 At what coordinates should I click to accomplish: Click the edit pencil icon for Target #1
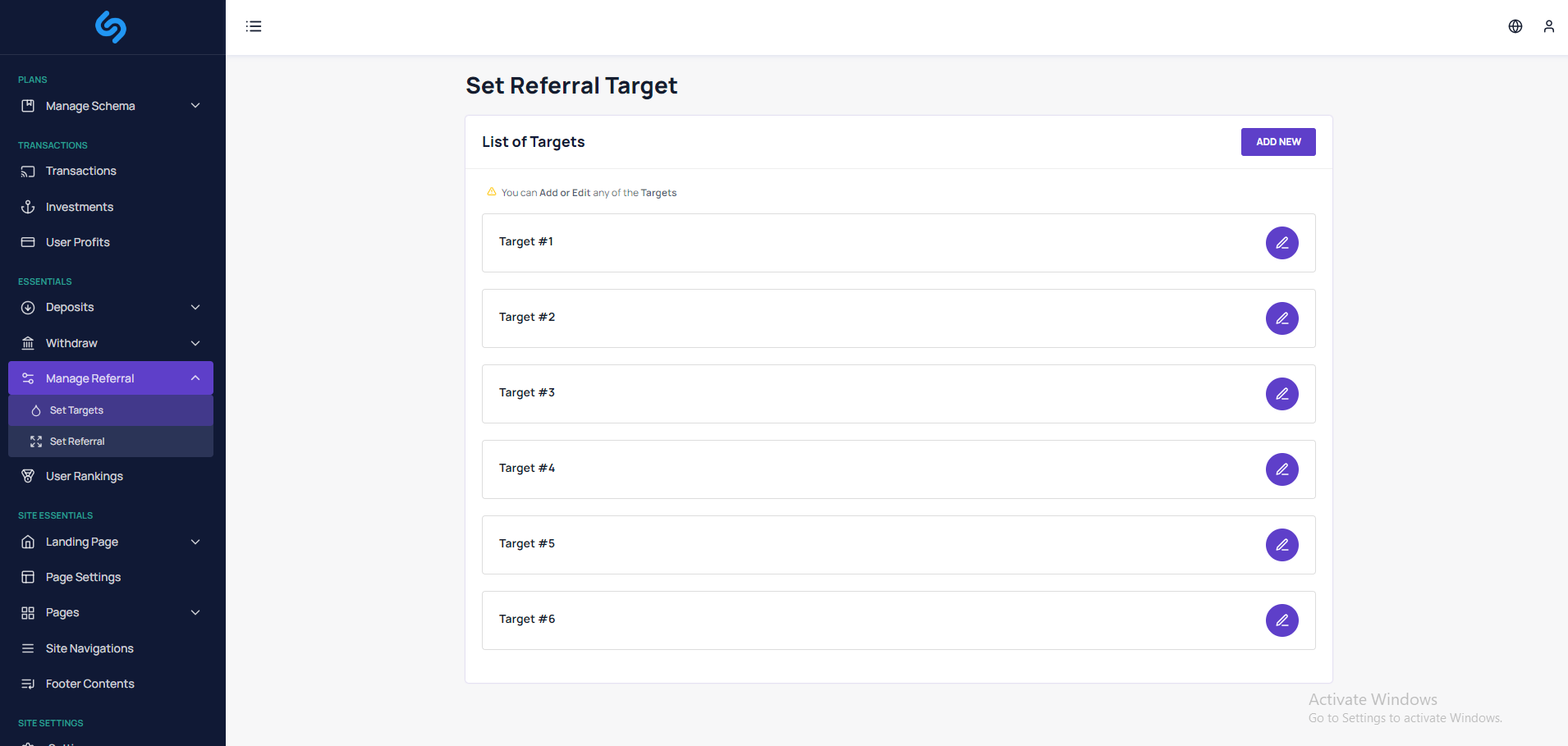(1281, 243)
